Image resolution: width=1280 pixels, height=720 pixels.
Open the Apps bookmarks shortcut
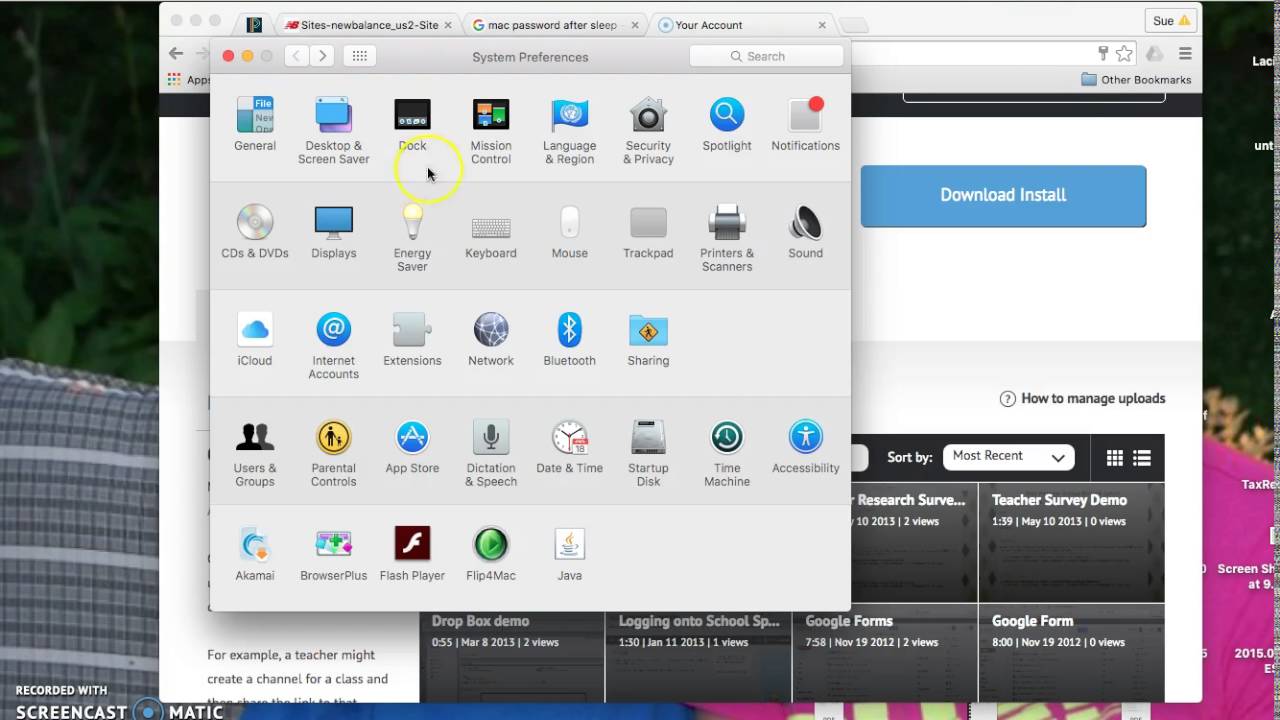tap(189, 80)
